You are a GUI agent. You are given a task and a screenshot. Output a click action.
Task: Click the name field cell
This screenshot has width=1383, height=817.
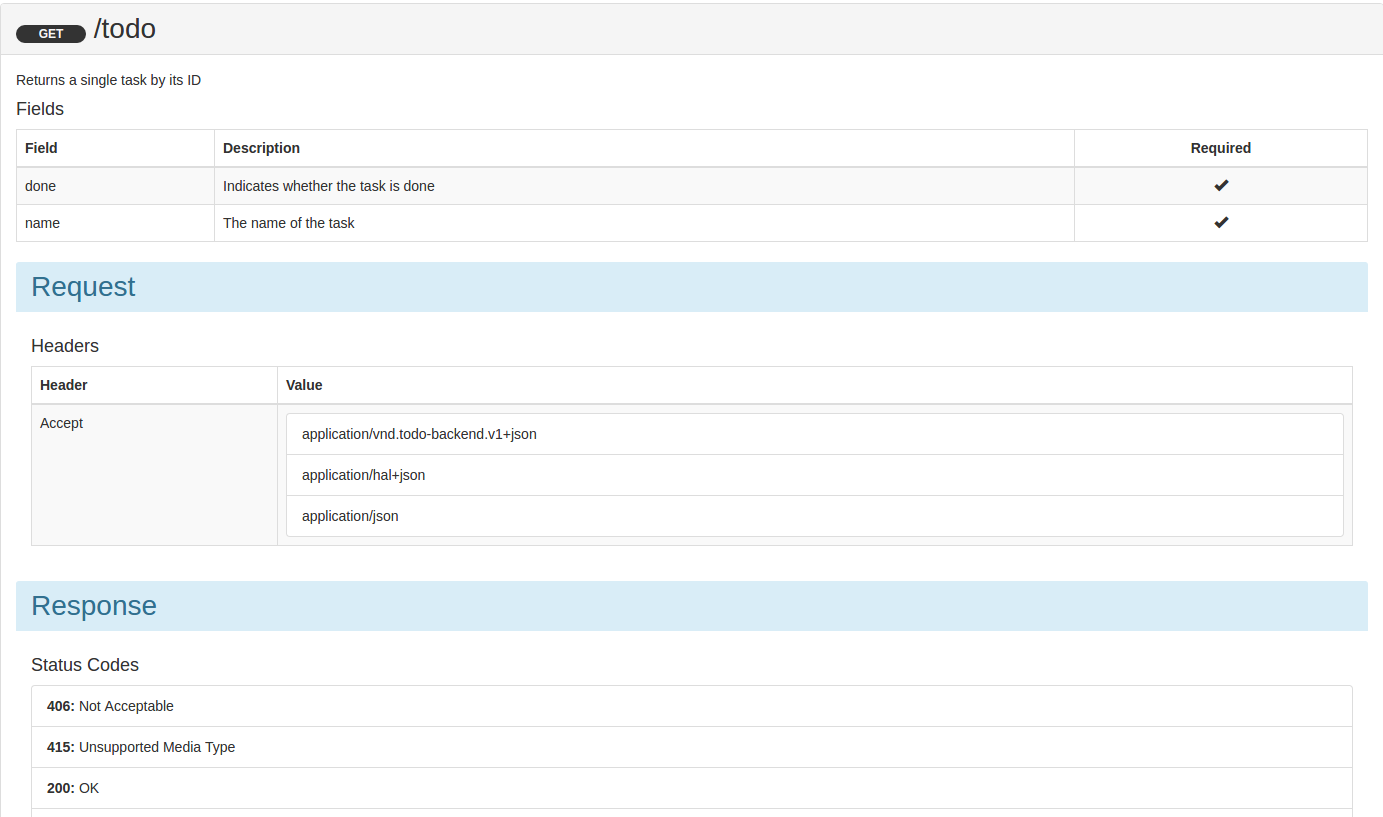click(x=115, y=223)
